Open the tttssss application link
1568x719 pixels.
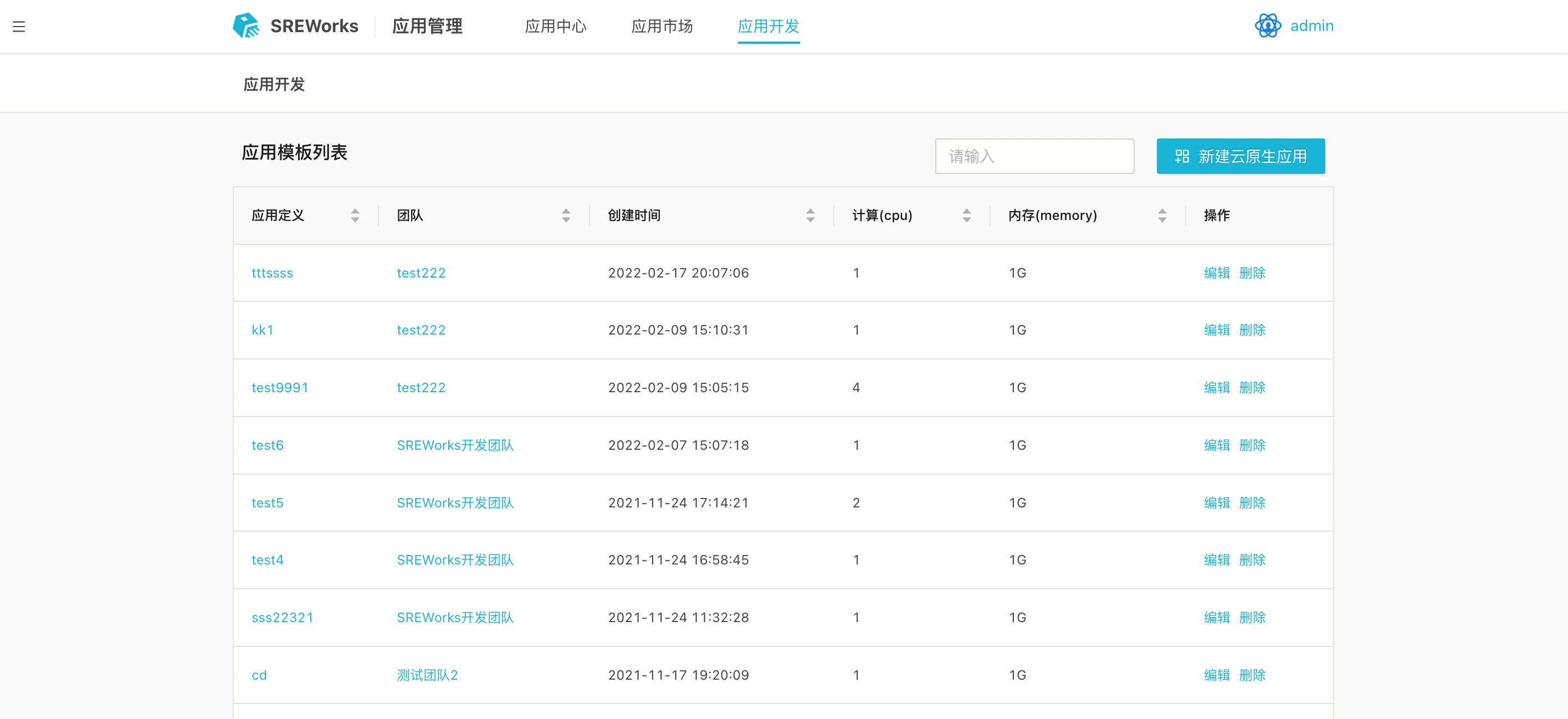tap(272, 273)
